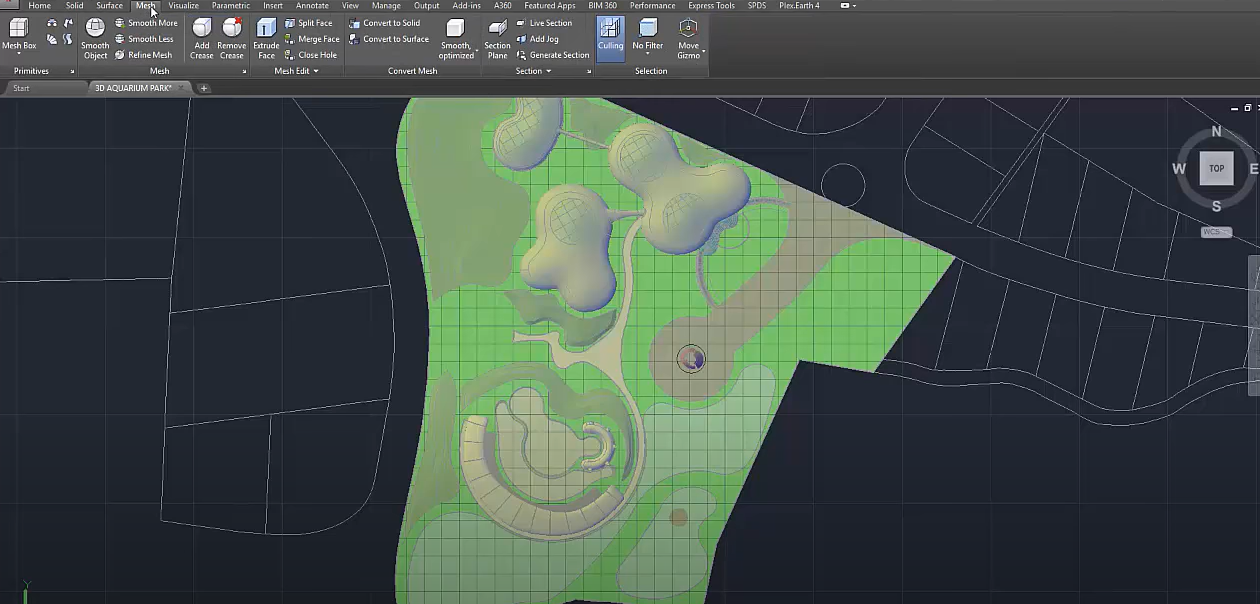
Task: Open the View ribbon tab
Action: tap(350, 6)
